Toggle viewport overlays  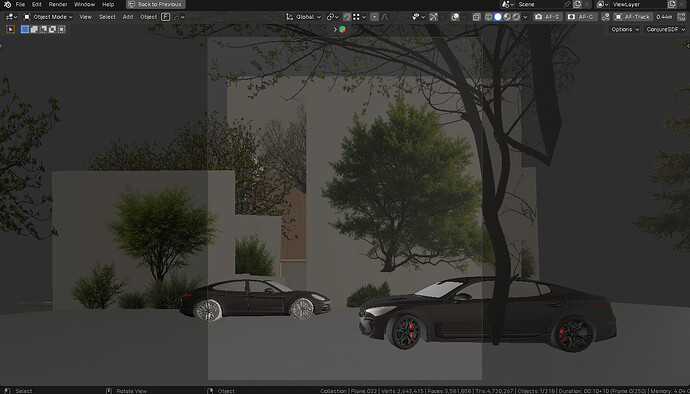[x=455, y=17]
